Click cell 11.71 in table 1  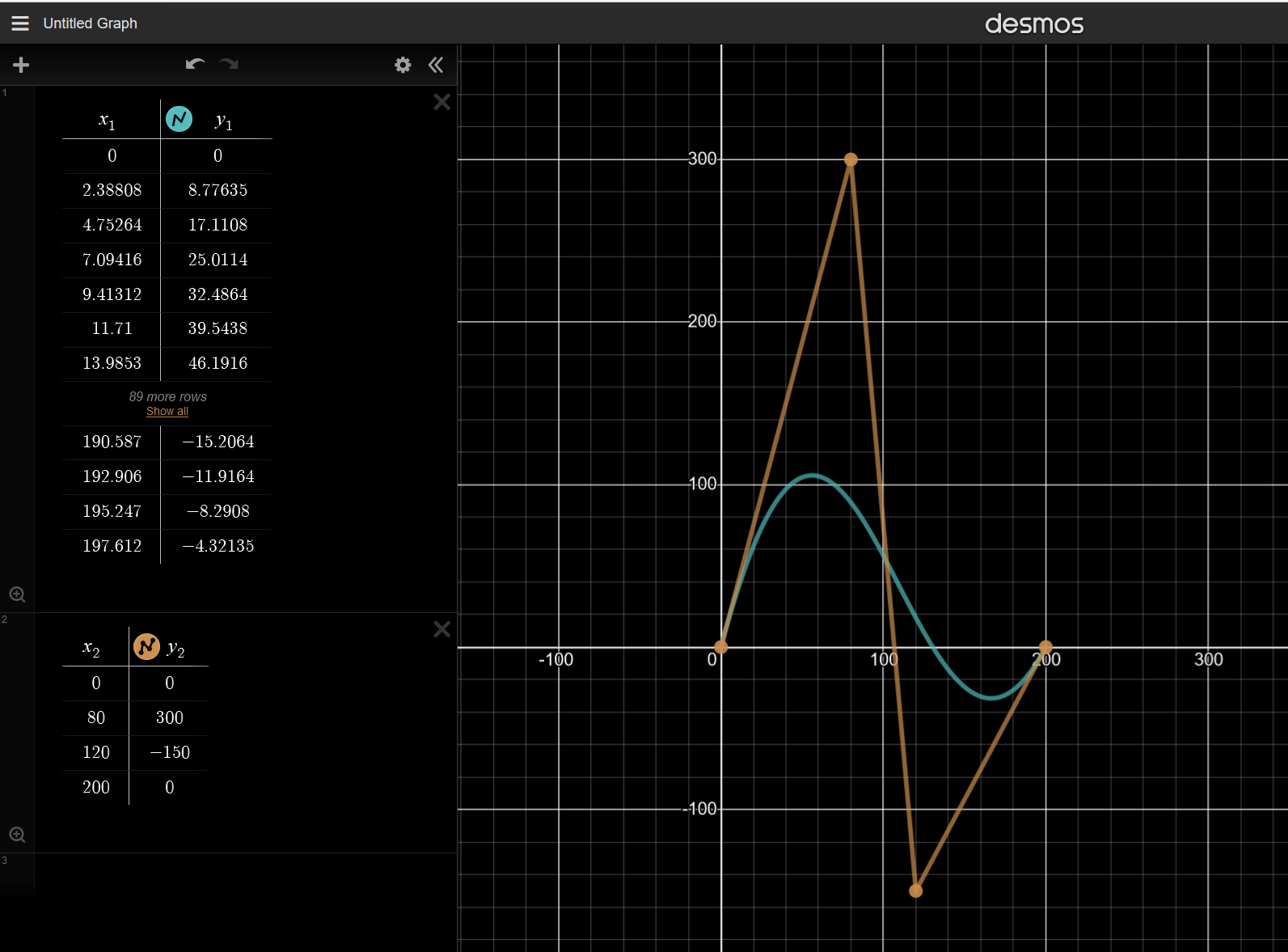pyautogui.click(x=112, y=328)
